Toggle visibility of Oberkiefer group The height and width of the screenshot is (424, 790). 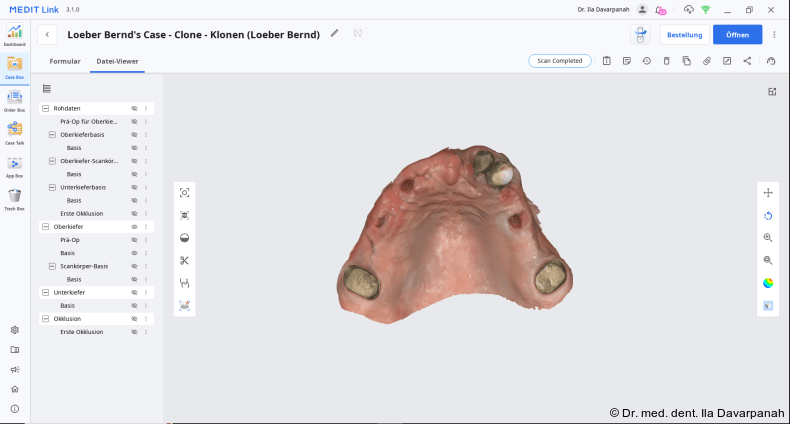click(134, 227)
